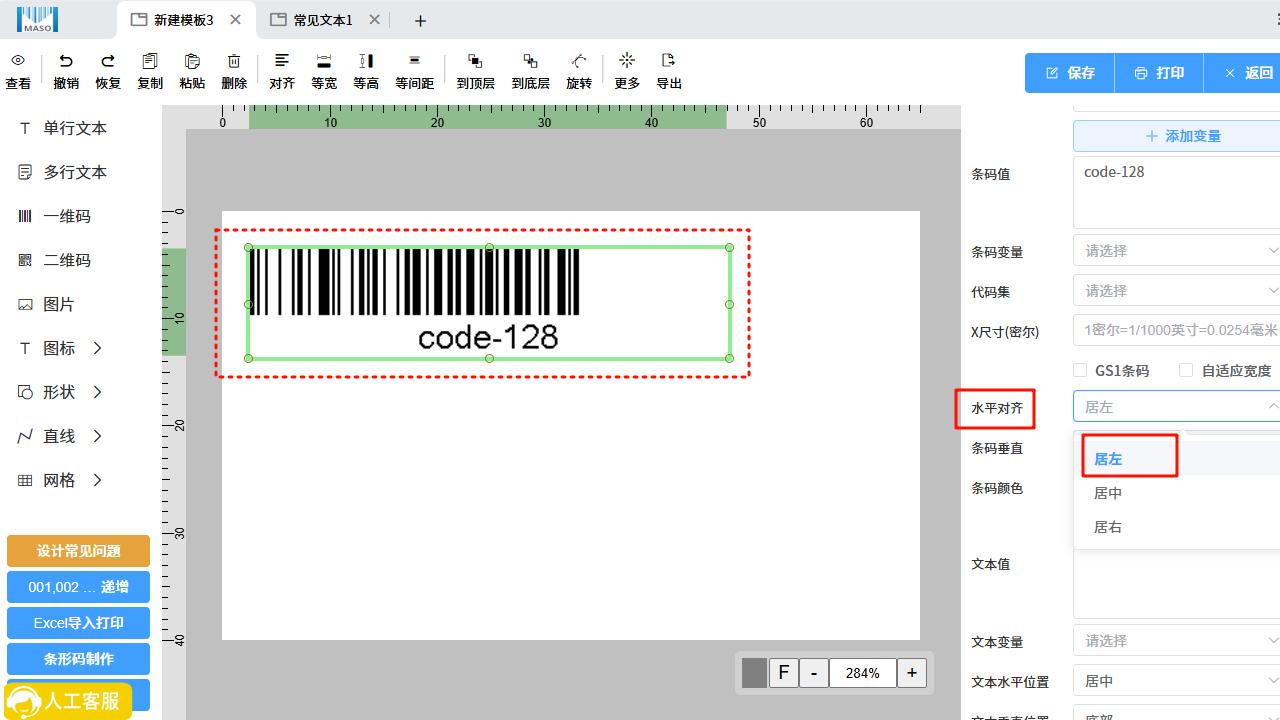Delete selection with the 删除 trash icon

tap(234, 62)
